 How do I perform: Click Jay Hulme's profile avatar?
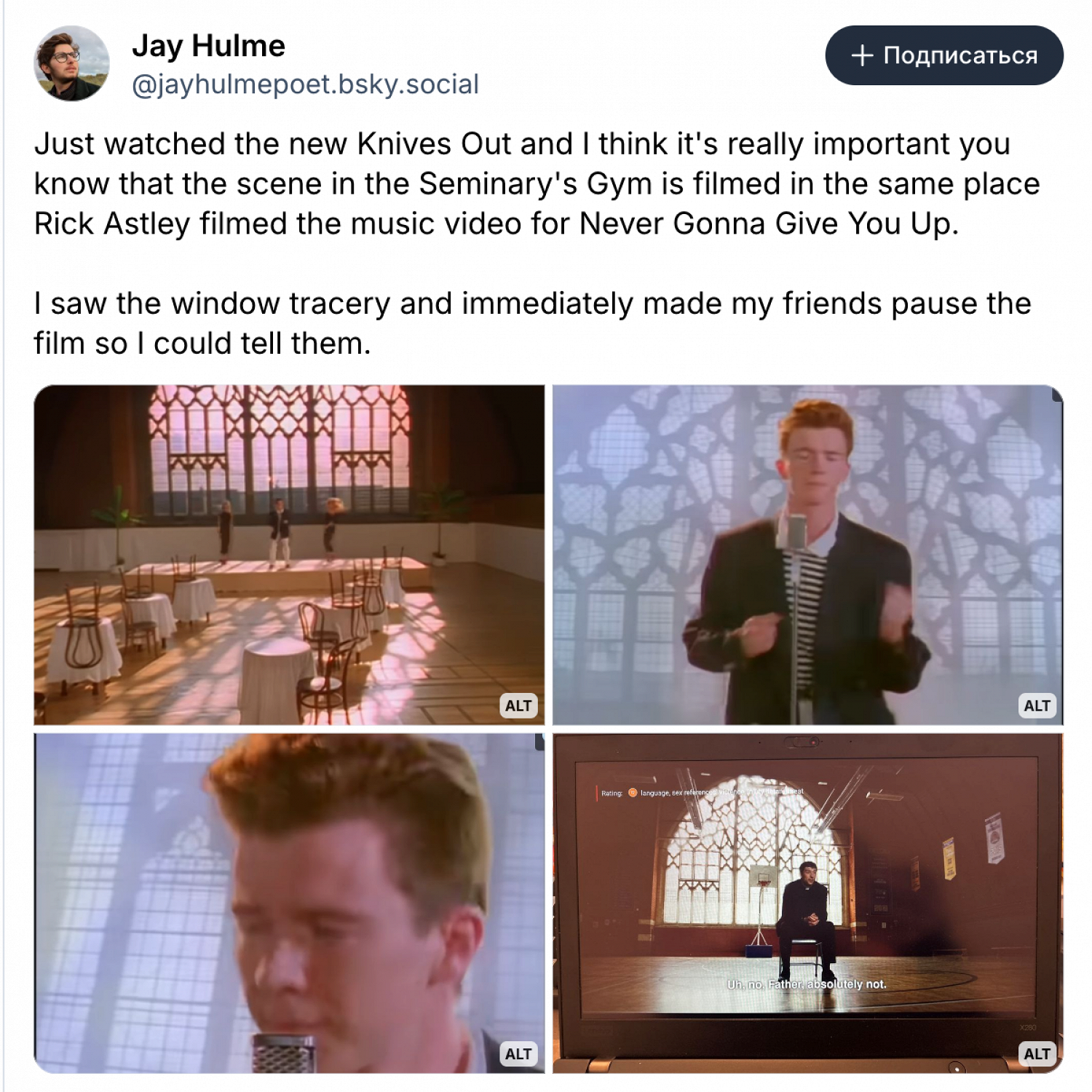tap(71, 63)
